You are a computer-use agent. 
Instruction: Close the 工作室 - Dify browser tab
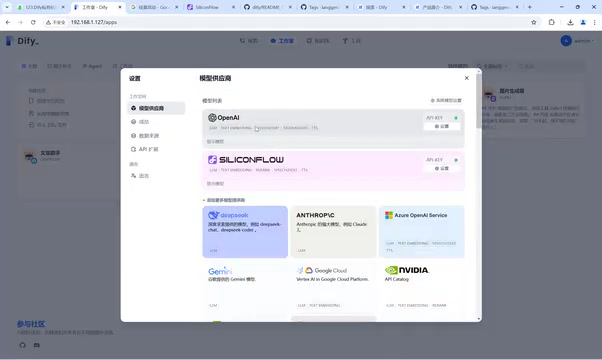click(x=120, y=7)
